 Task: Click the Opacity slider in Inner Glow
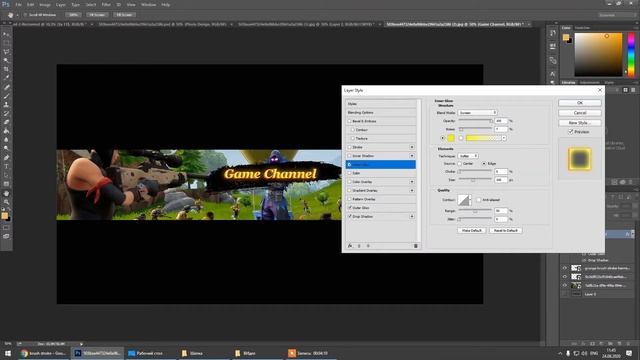click(x=475, y=121)
